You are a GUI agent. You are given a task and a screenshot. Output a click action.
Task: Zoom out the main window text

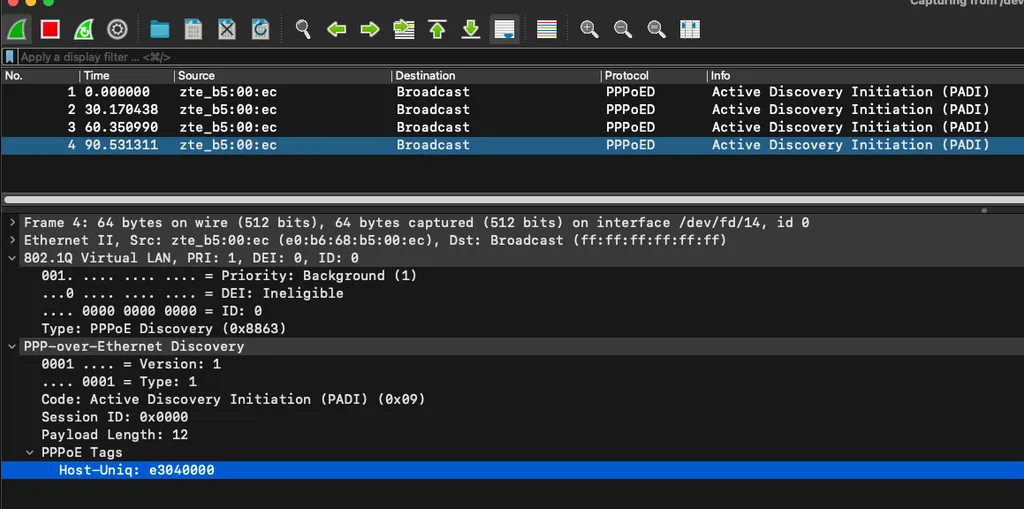click(623, 29)
